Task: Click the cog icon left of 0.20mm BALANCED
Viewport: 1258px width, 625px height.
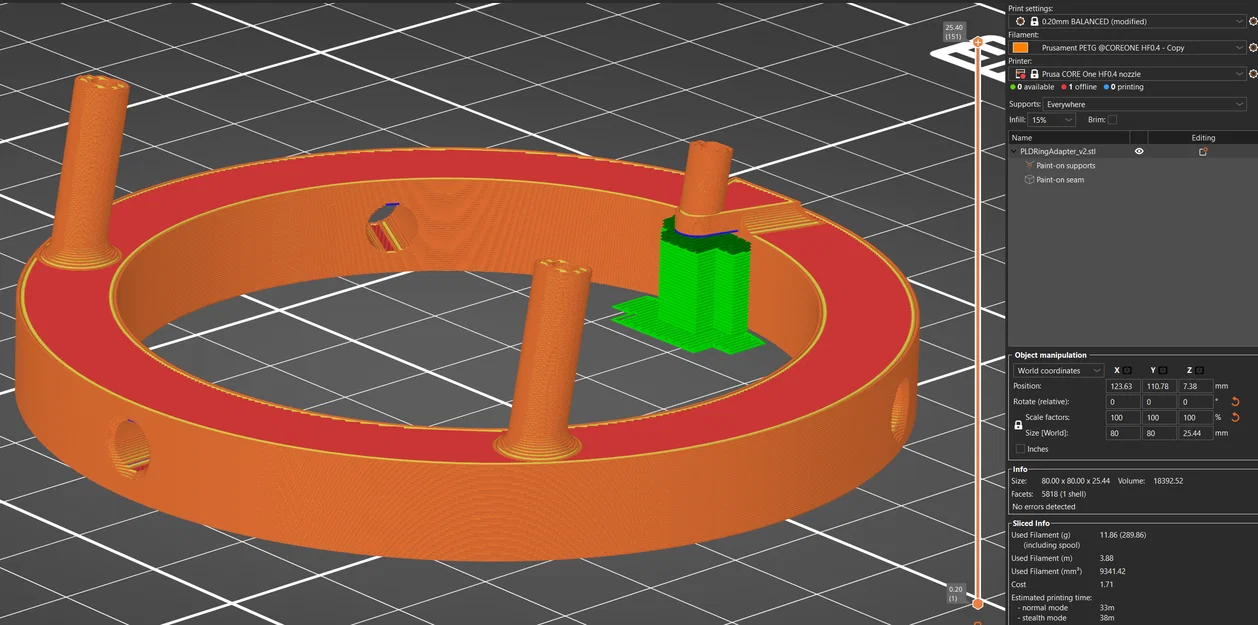Action: point(1020,21)
